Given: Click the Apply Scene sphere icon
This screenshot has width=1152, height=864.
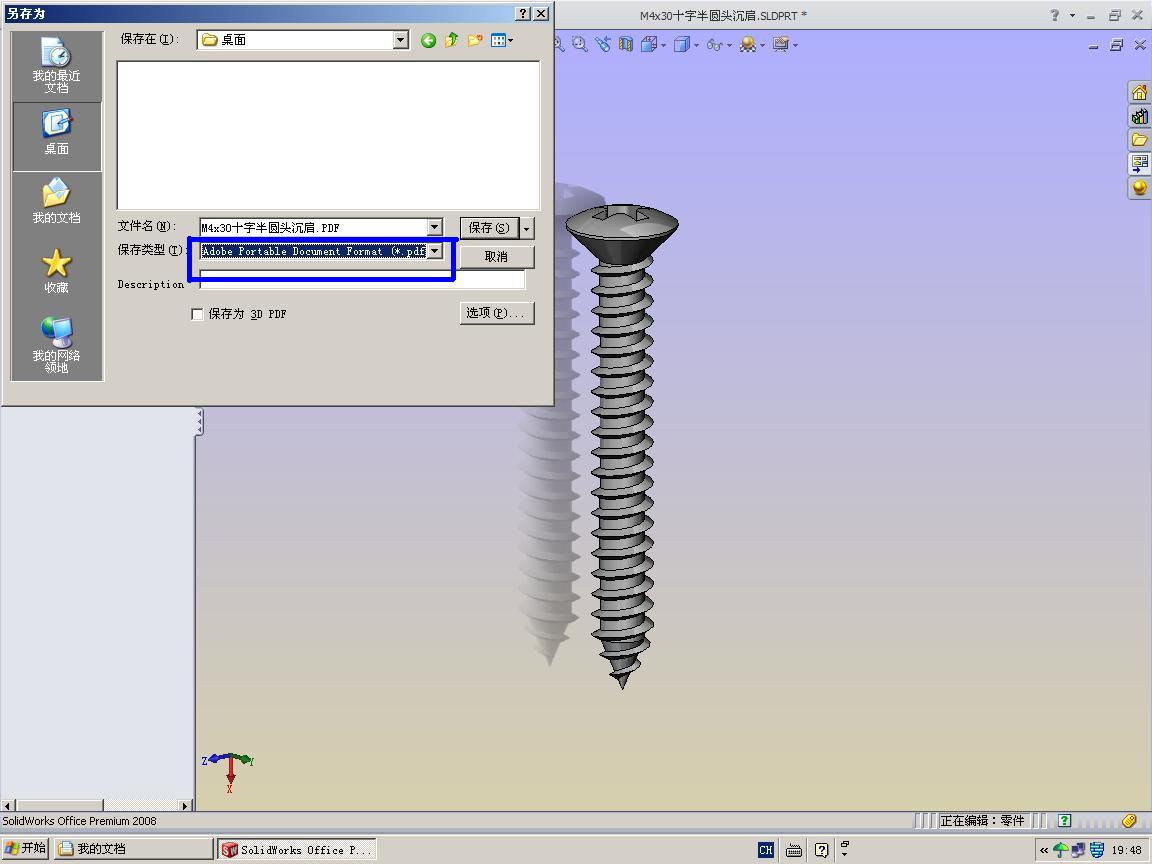Looking at the screenshot, I should click(x=748, y=45).
